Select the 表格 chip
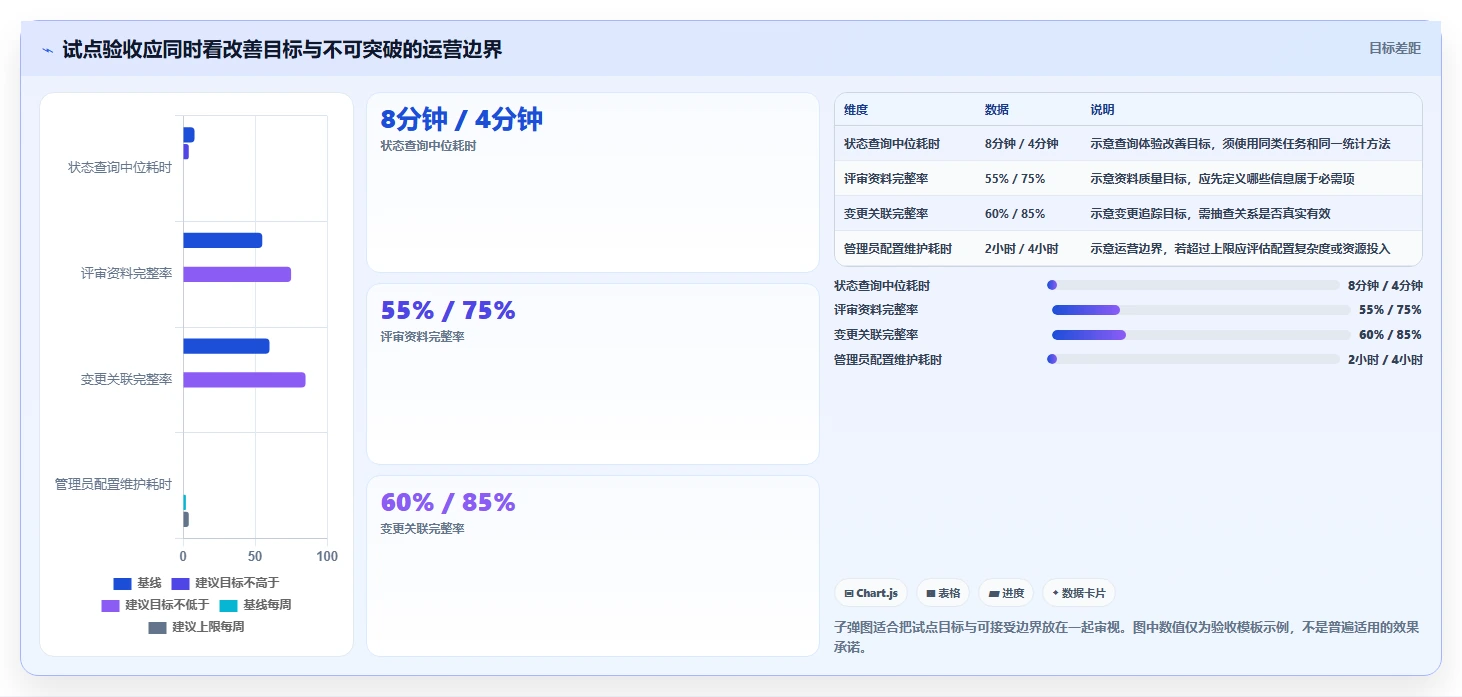1462x697 pixels. click(943, 593)
